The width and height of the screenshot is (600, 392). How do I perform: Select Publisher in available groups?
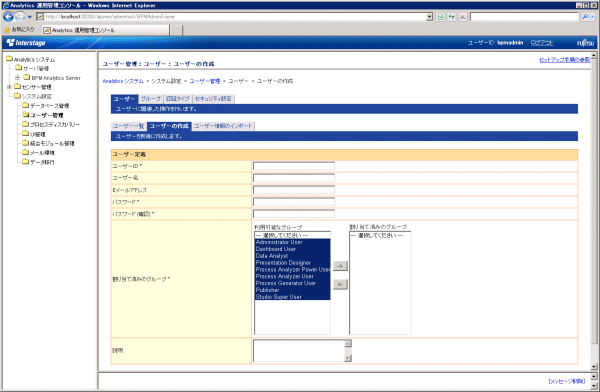point(292,290)
